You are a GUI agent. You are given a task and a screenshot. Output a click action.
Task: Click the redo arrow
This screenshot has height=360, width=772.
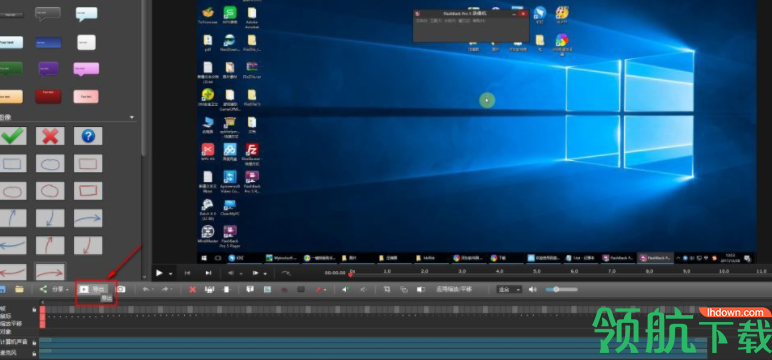pyautogui.click(x=165, y=290)
